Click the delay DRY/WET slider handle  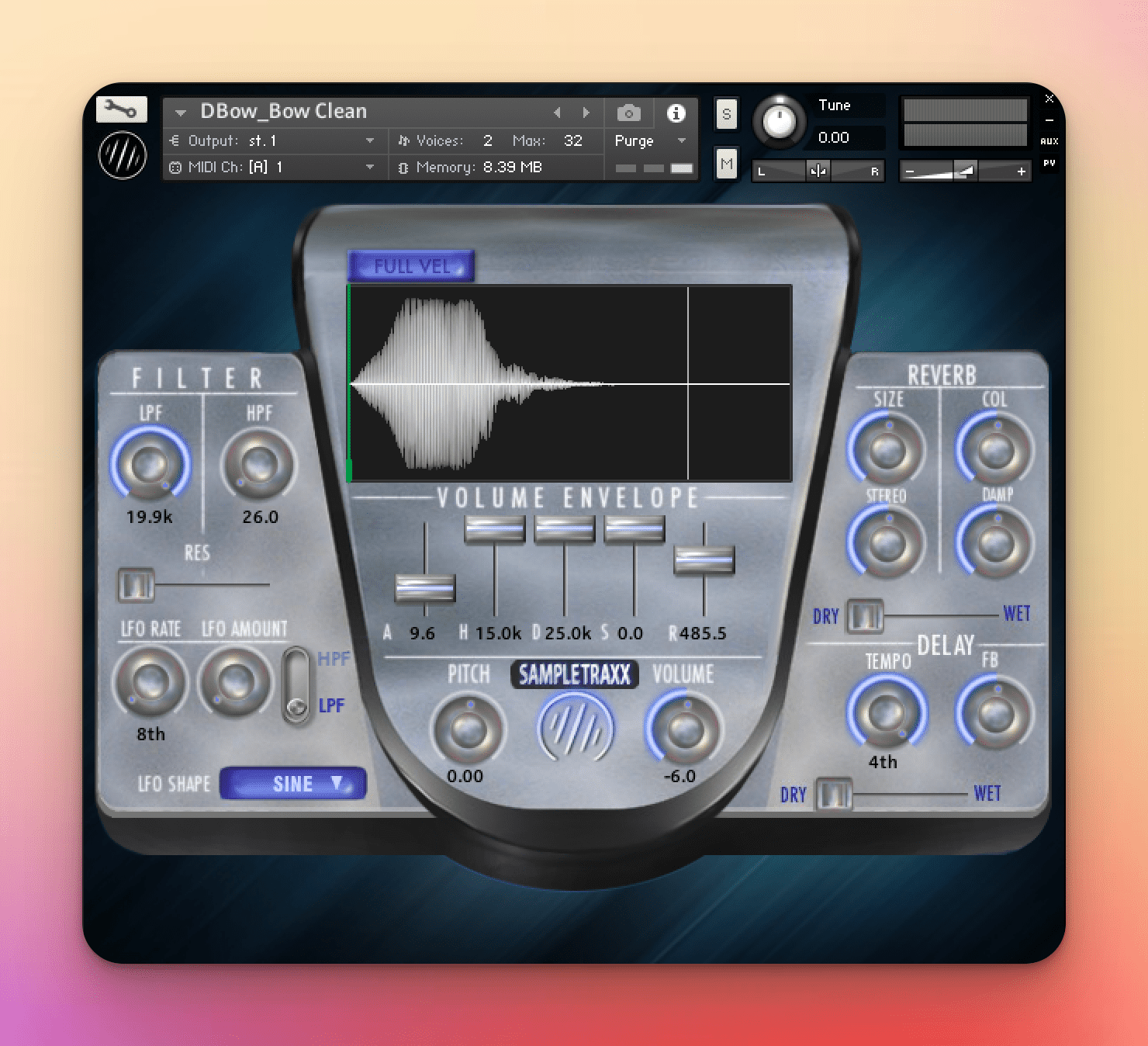[x=835, y=795]
